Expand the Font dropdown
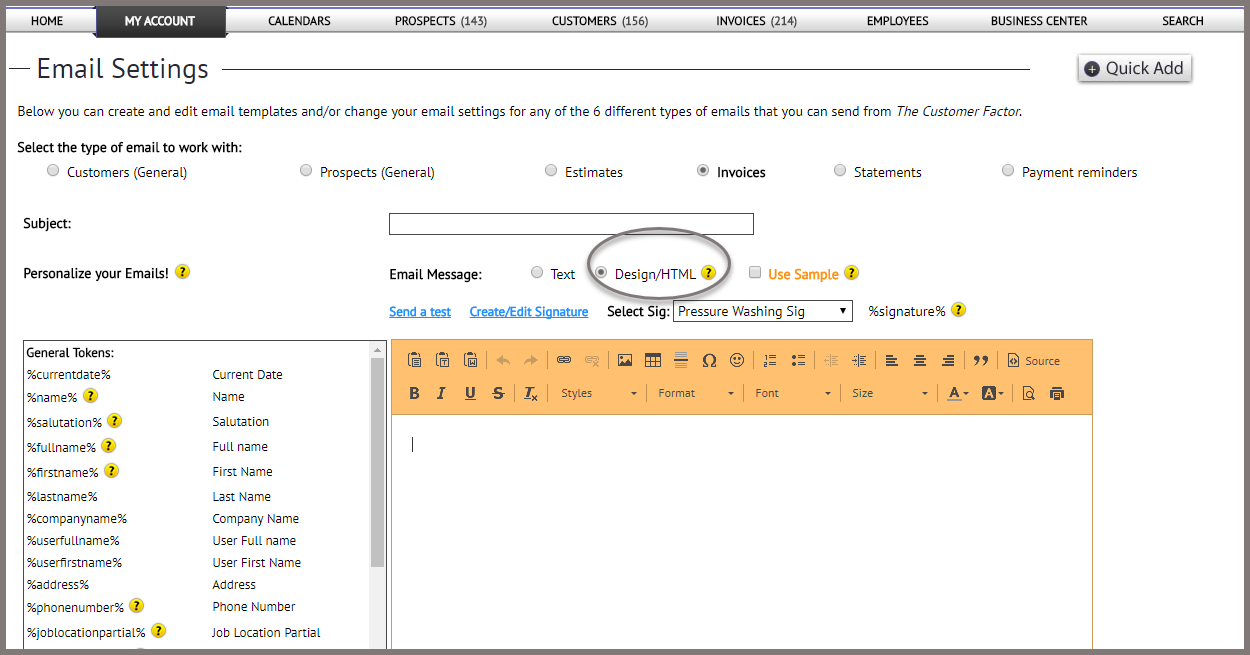Screen dimensions: 1250x655 793,394
